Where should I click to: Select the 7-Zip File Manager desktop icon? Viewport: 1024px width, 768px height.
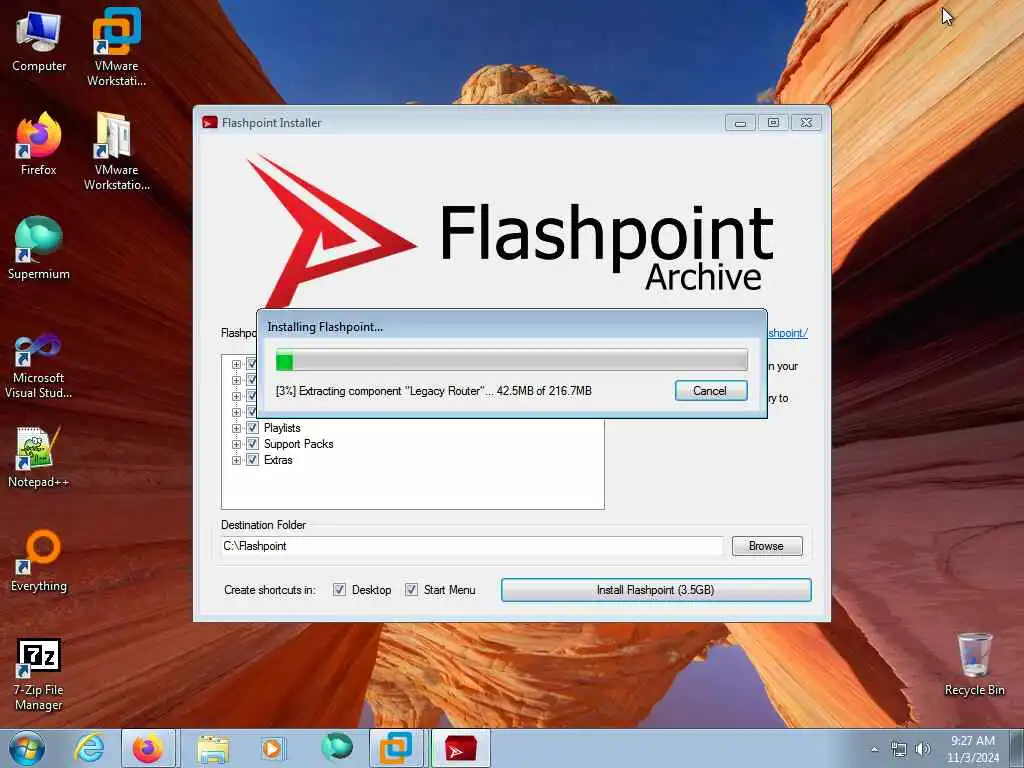39,674
